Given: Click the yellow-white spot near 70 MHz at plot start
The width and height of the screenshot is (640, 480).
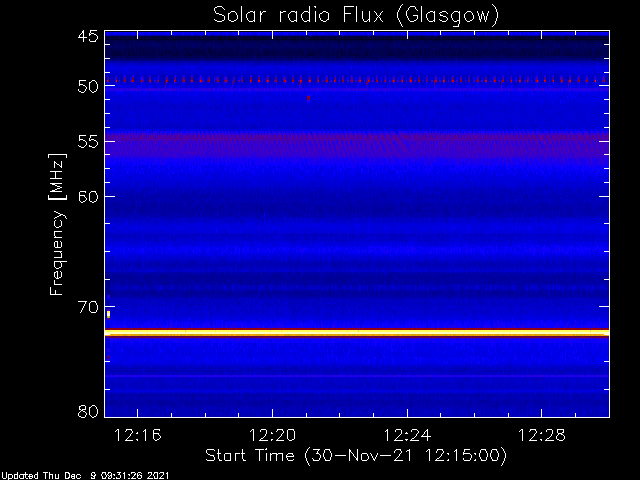Looking at the screenshot, I should tap(108, 314).
